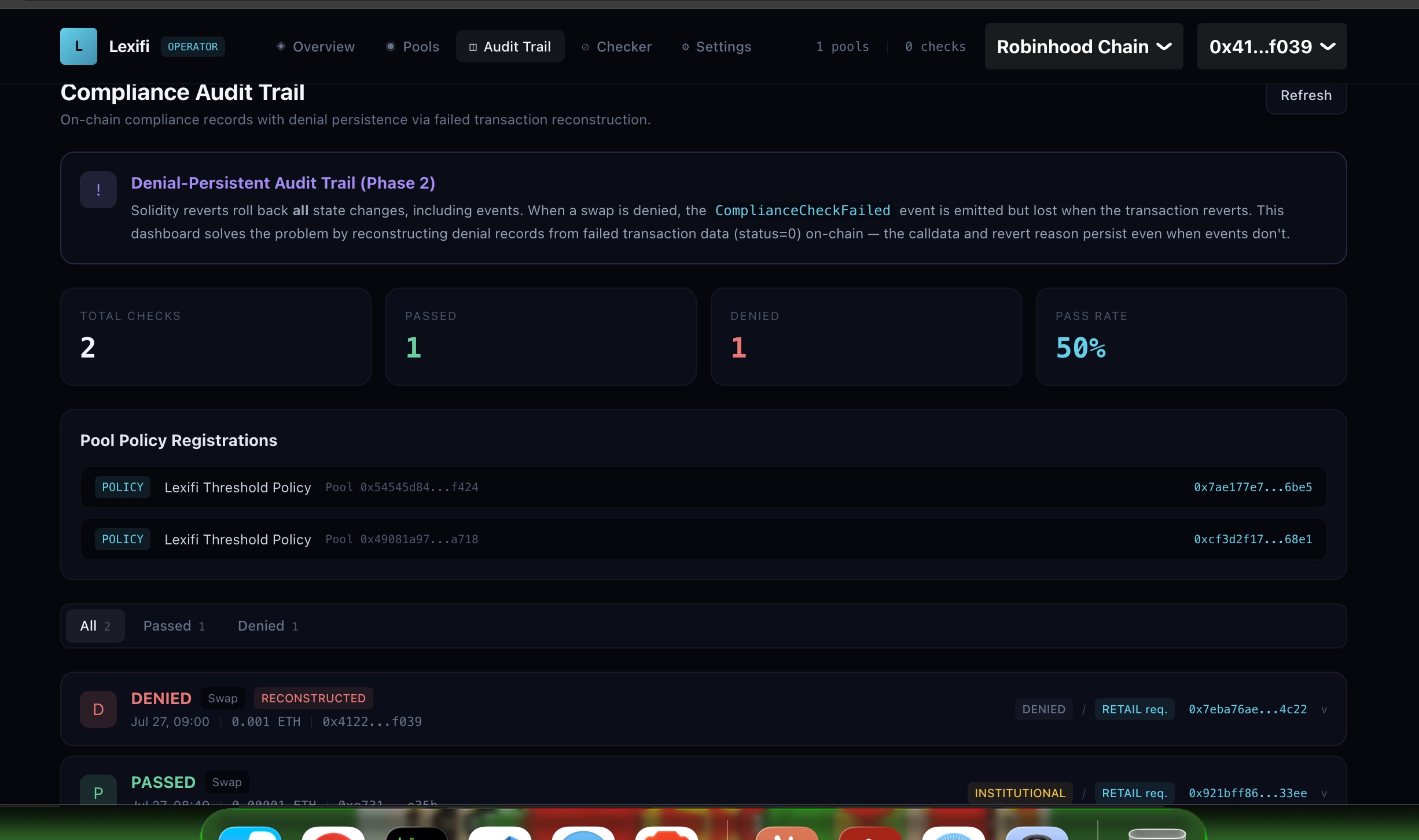Click policy name beside pool 0x54545d84...f424
The height and width of the screenshot is (840, 1419).
click(238, 487)
